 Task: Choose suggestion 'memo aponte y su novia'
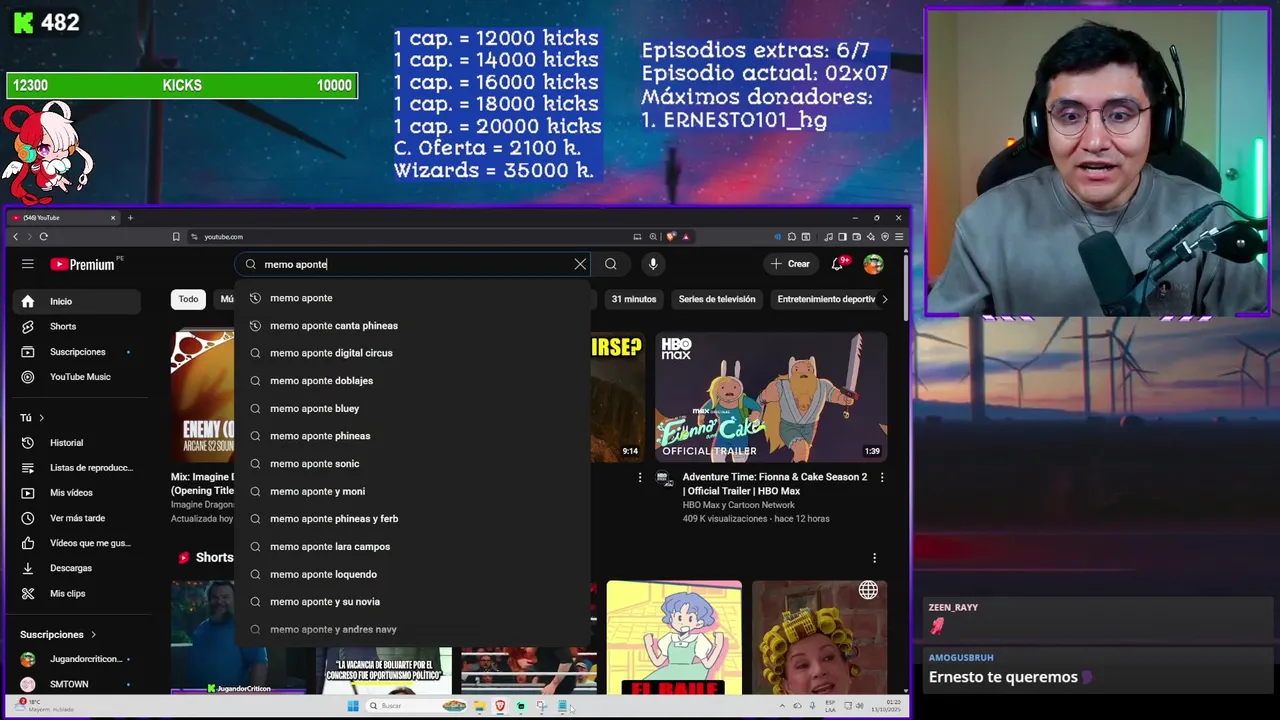click(x=412, y=602)
